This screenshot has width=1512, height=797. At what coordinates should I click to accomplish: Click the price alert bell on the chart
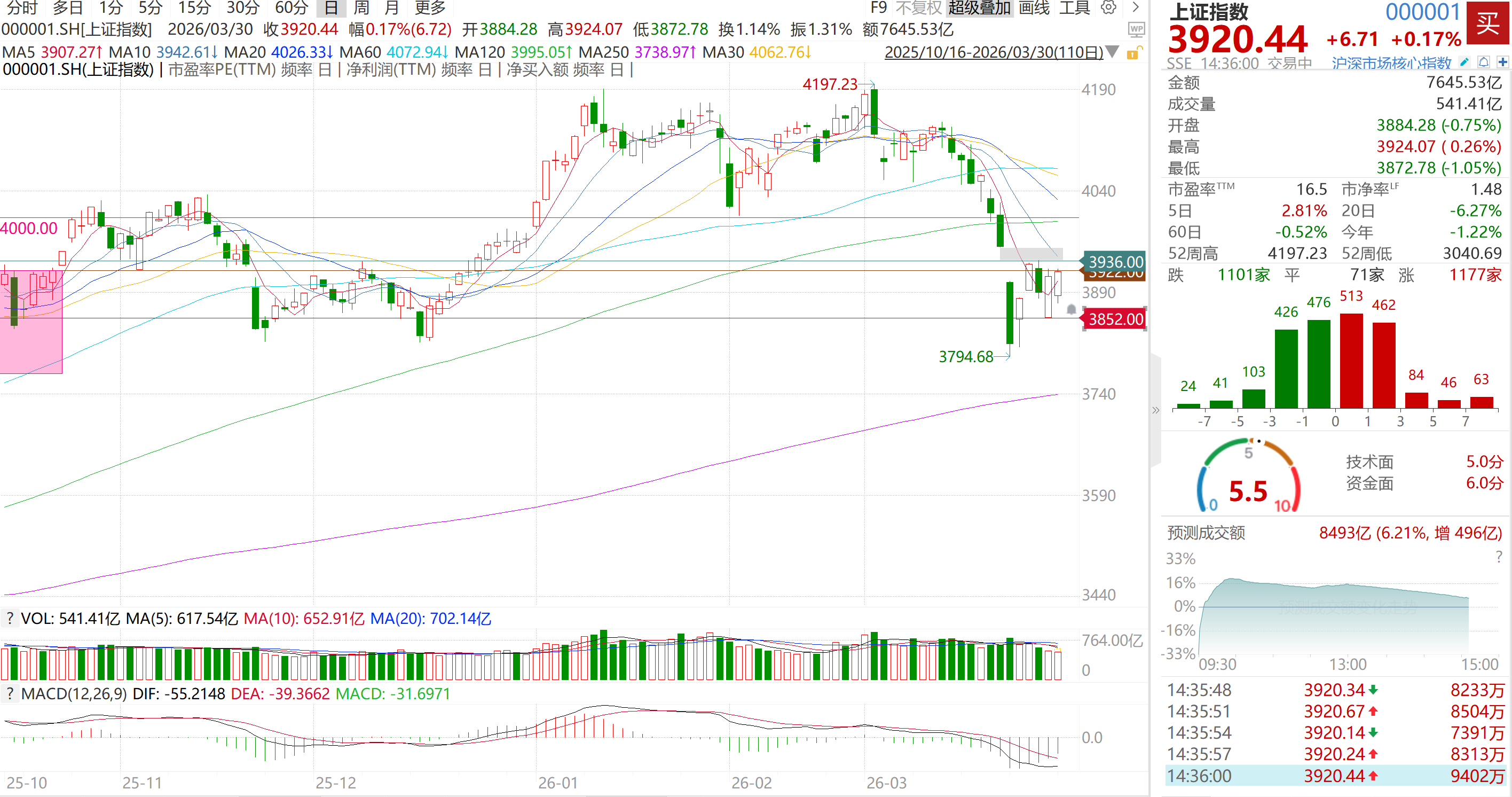click(x=1071, y=309)
